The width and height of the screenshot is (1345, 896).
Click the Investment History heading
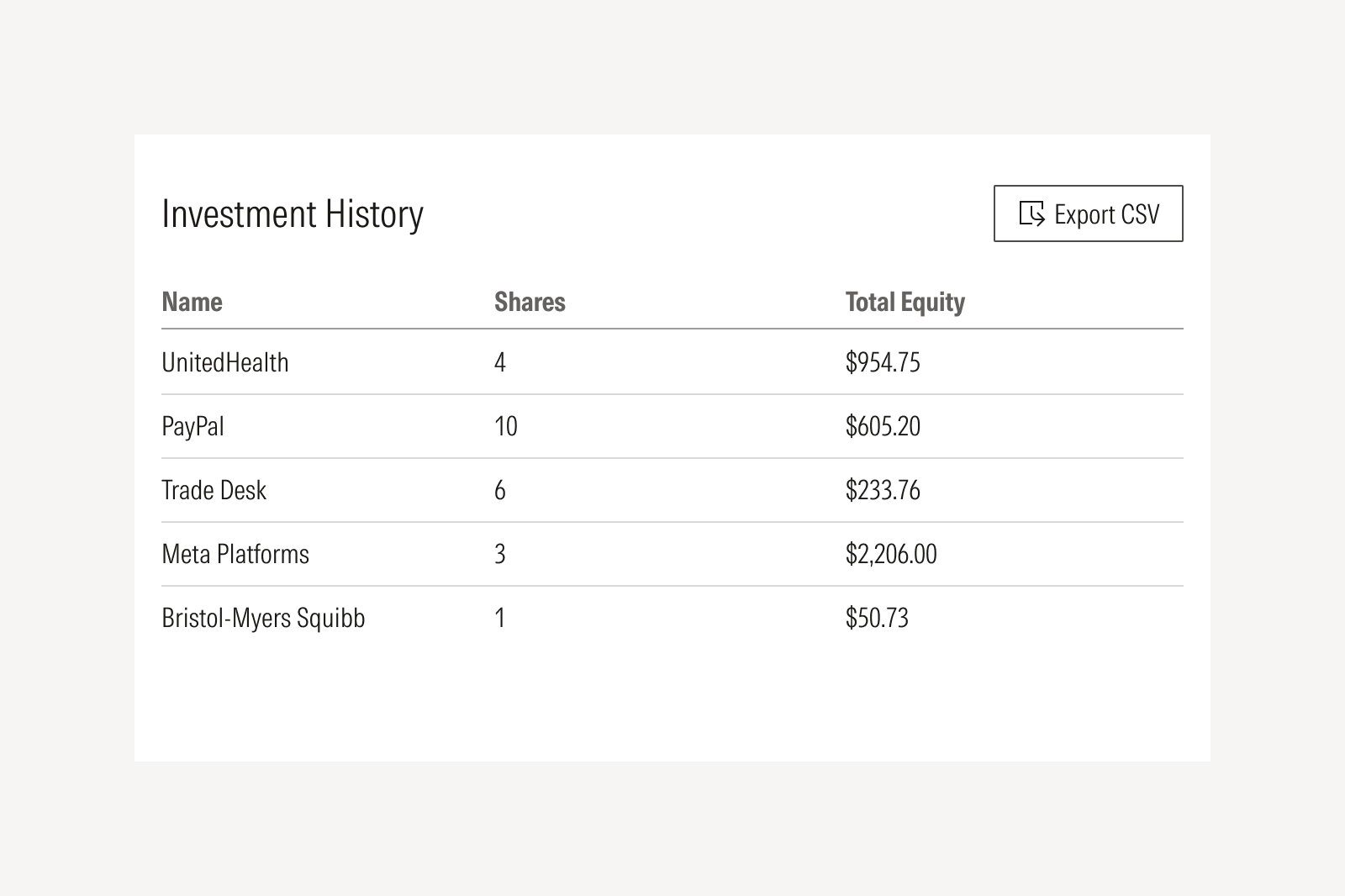293,213
